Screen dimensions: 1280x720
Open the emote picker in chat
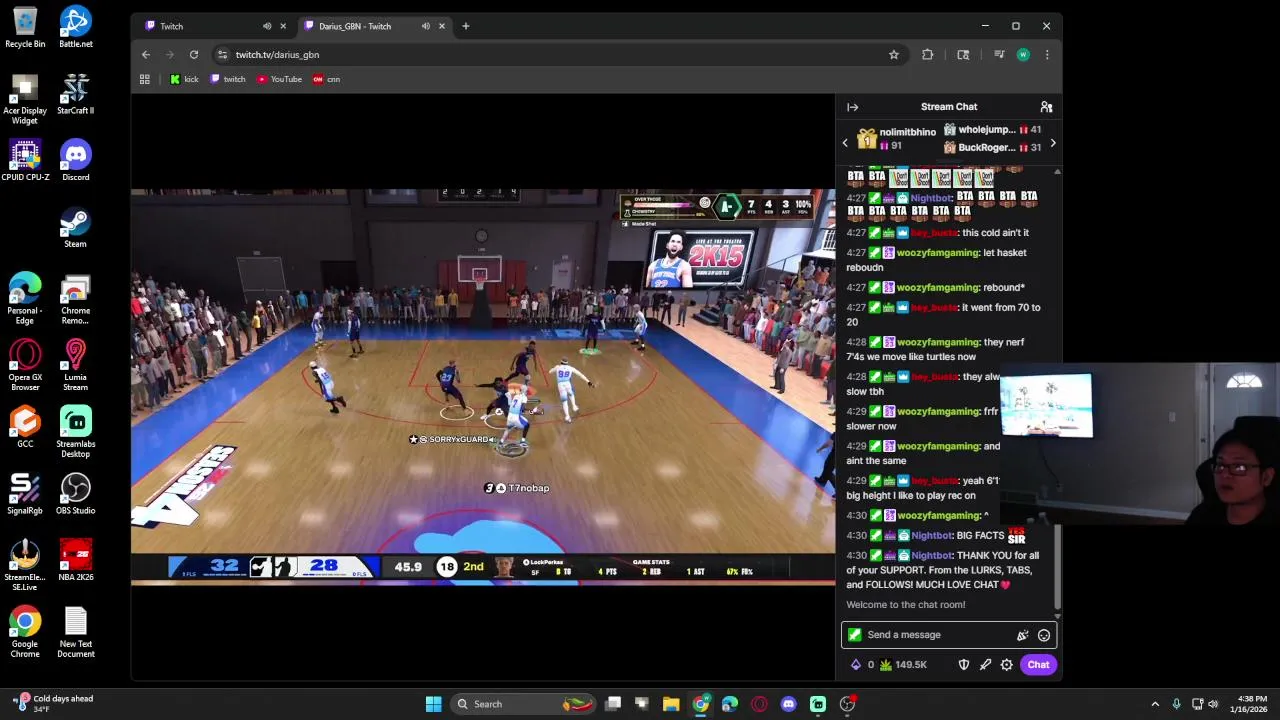(1044, 635)
